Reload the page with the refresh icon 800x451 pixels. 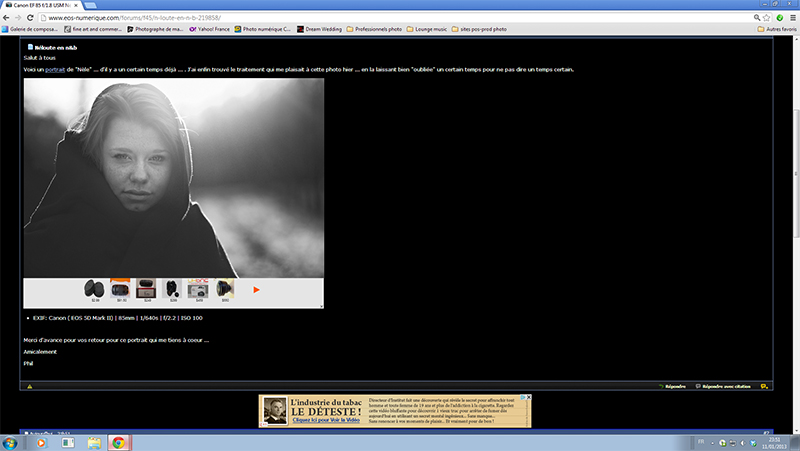tap(33, 18)
